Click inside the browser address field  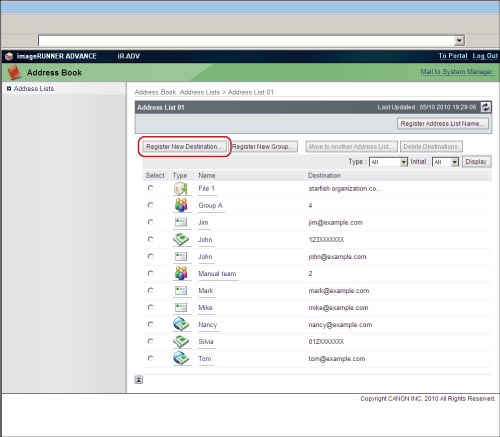click(x=247, y=41)
